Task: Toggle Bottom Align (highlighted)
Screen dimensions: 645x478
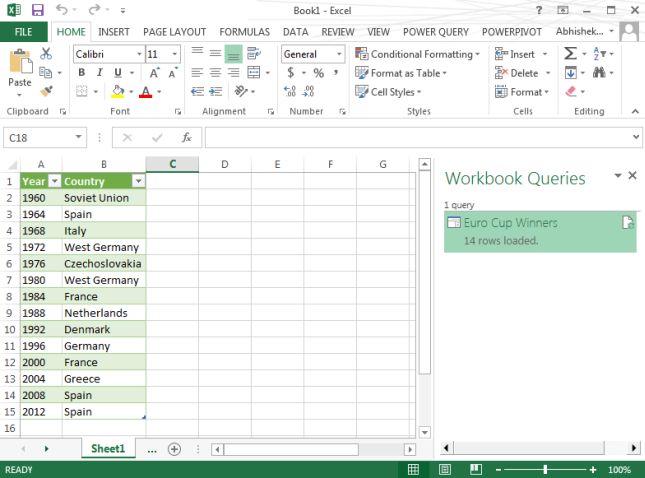Action: coord(233,54)
